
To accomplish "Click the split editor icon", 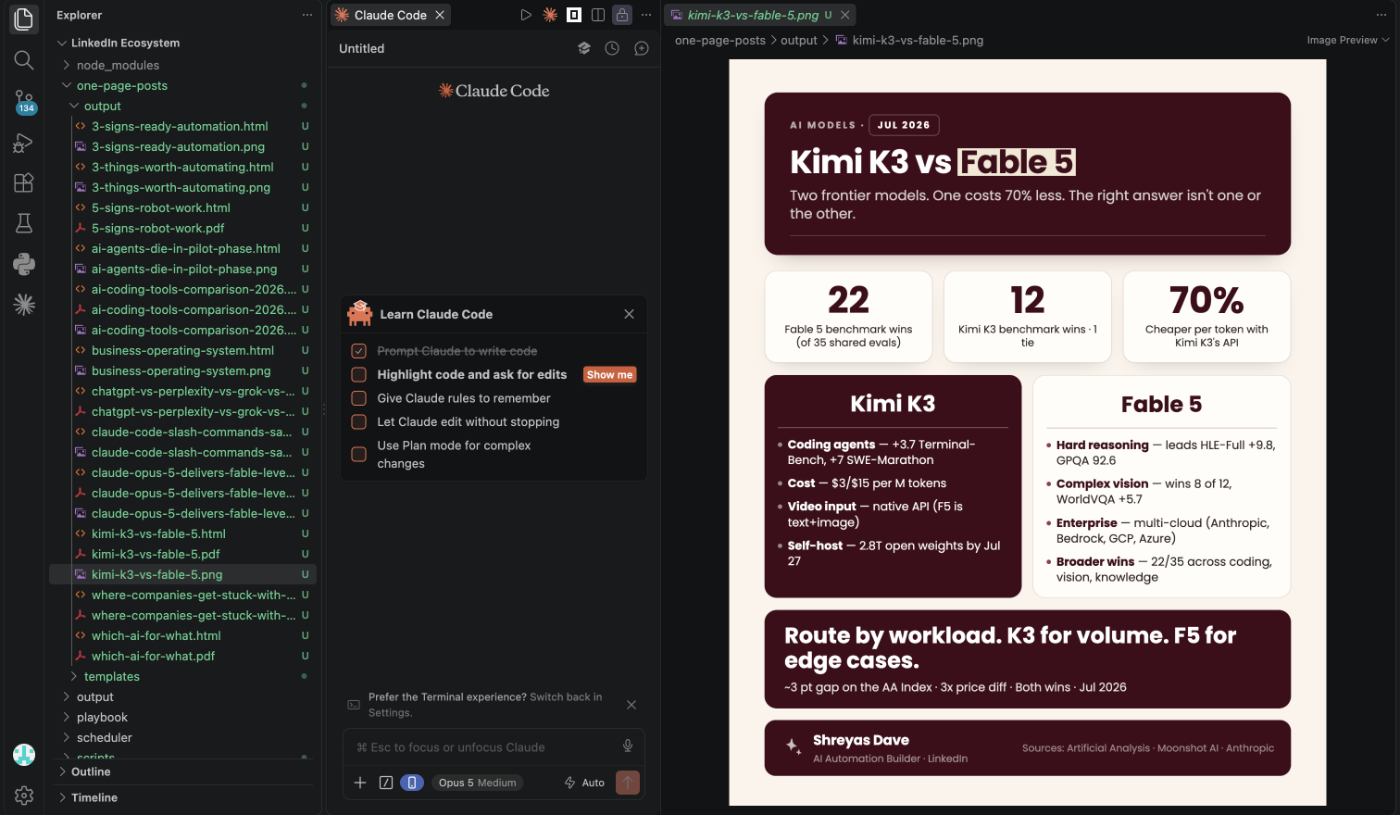I will 598,15.
